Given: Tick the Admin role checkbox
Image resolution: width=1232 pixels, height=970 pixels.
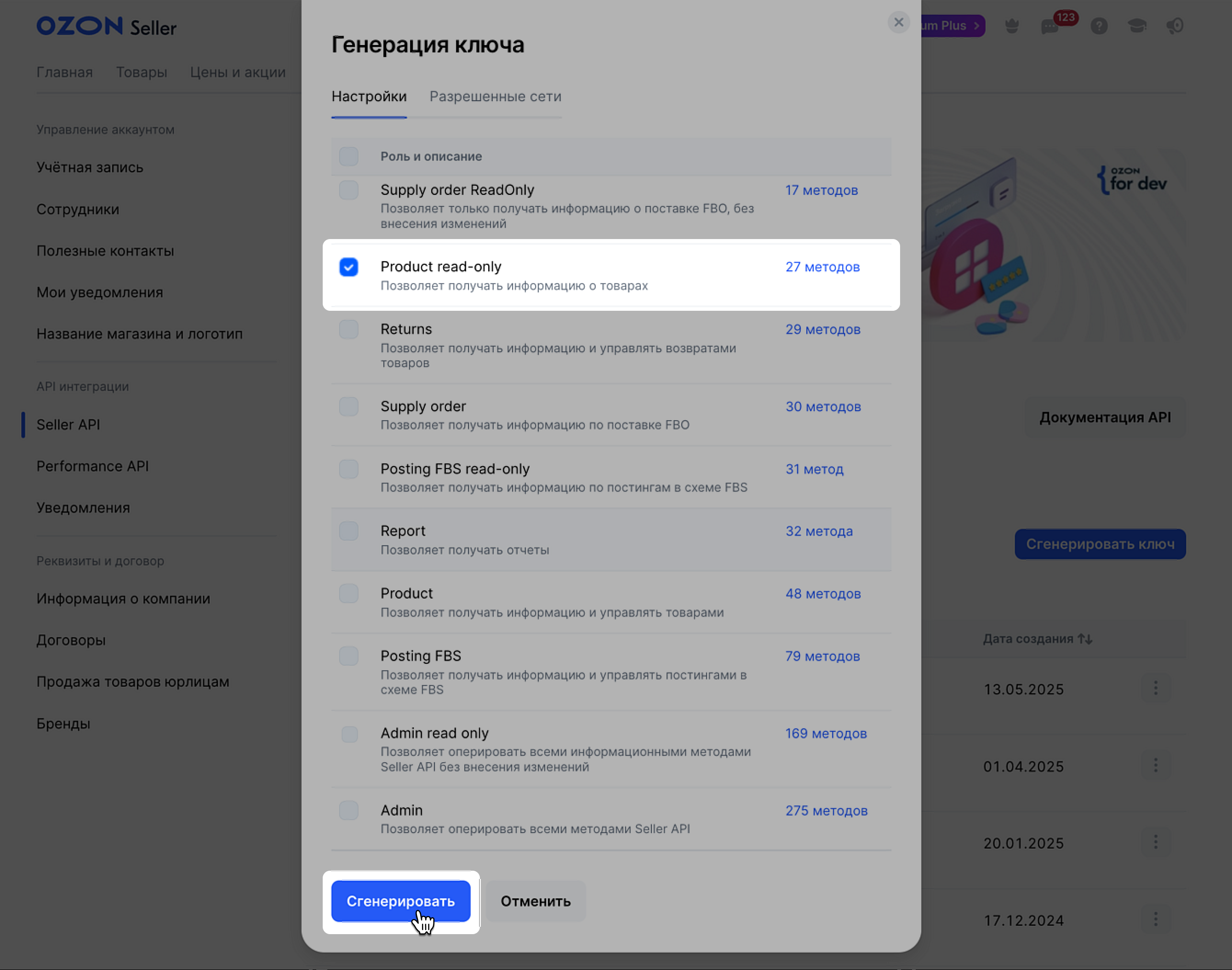Looking at the screenshot, I should [348, 810].
